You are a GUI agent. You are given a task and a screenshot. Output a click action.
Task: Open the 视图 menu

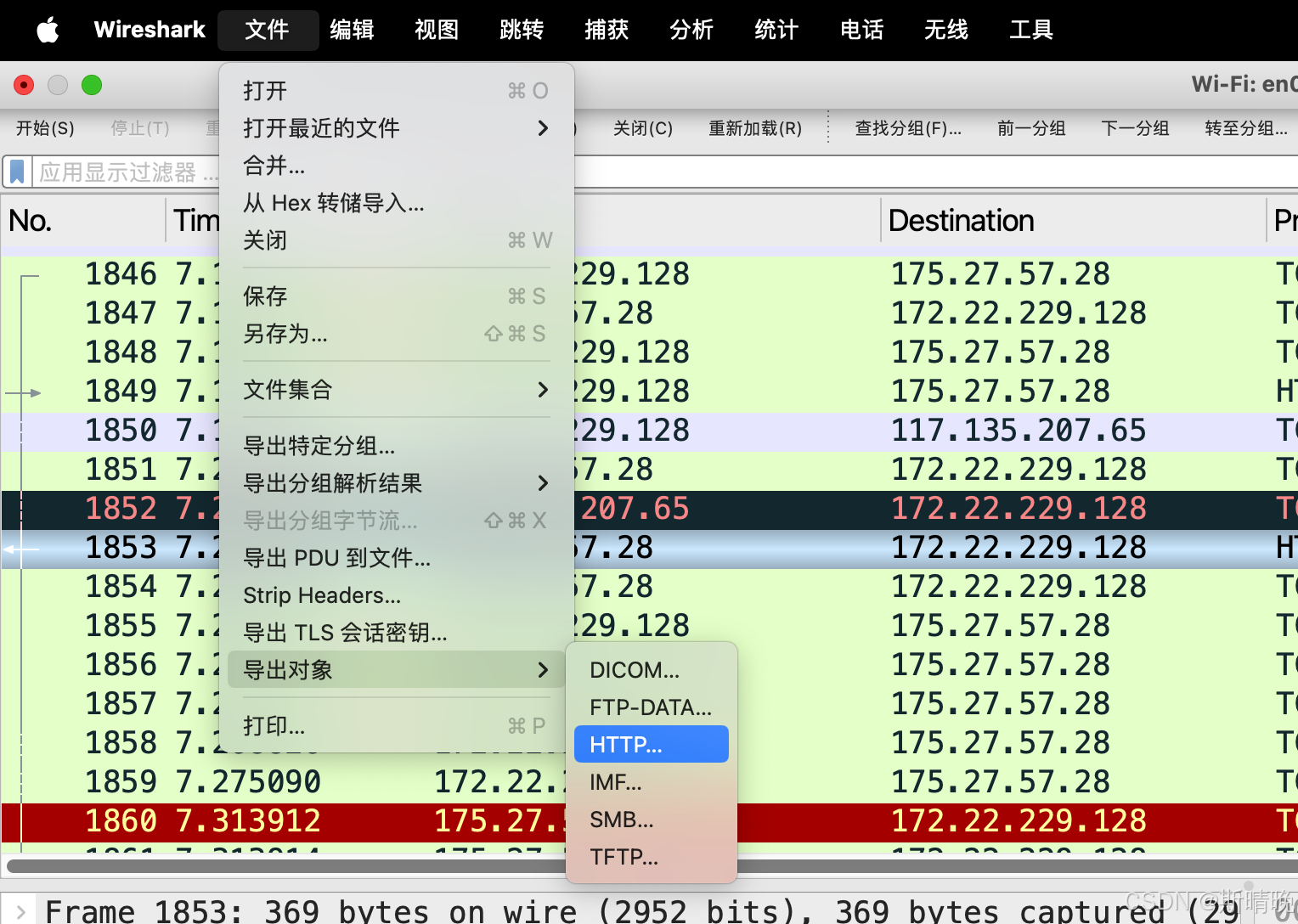tap(437, 30)
